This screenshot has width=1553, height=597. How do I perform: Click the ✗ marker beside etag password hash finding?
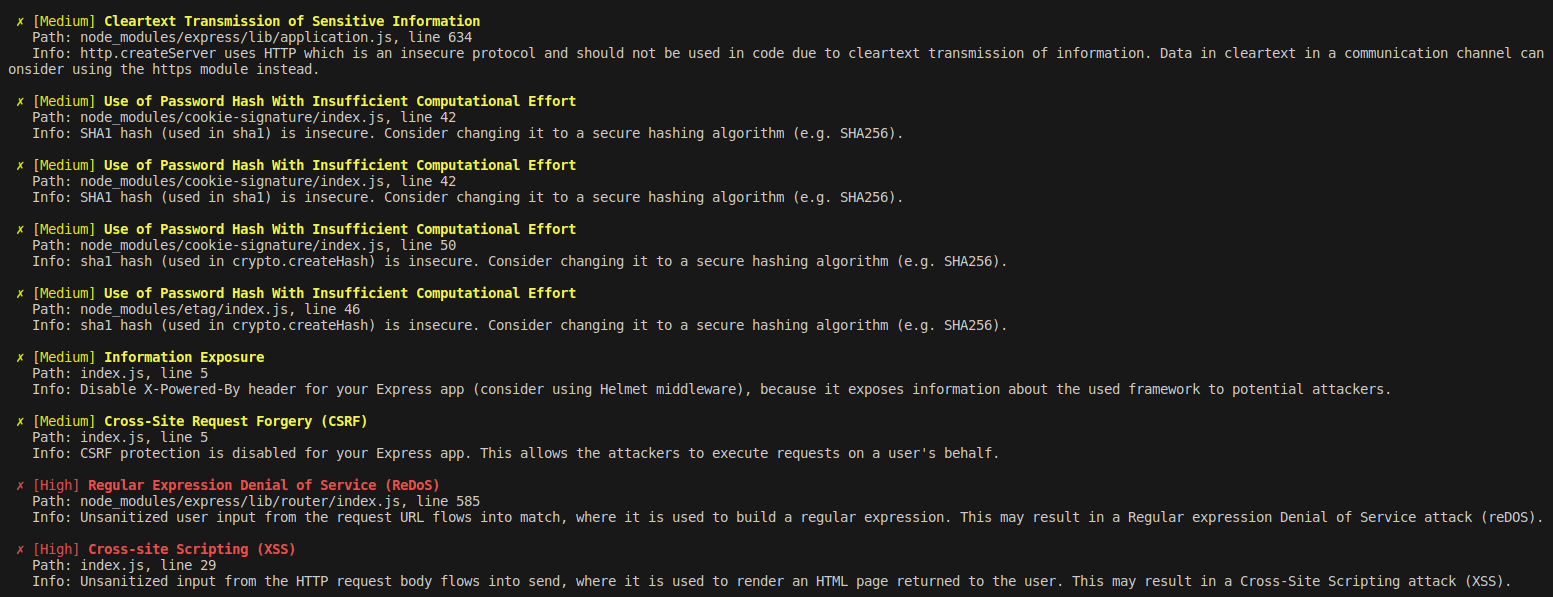tap(20, 293)
